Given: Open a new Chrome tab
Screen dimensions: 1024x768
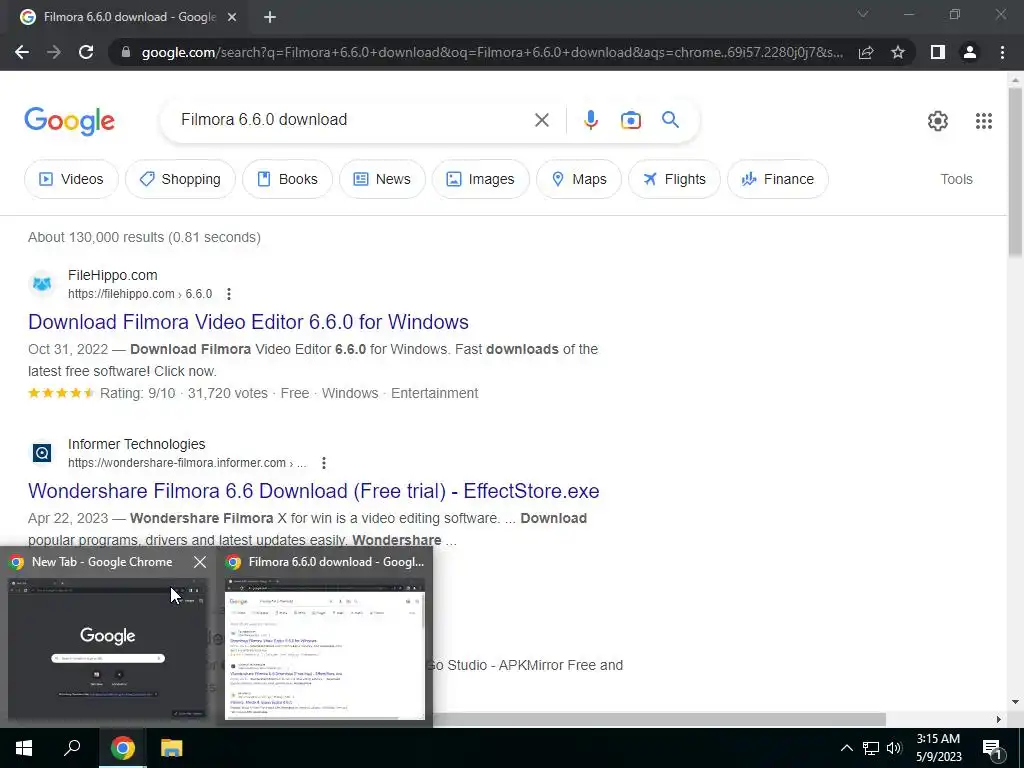Looking at the screenshot, I should [x=270, y=18].
